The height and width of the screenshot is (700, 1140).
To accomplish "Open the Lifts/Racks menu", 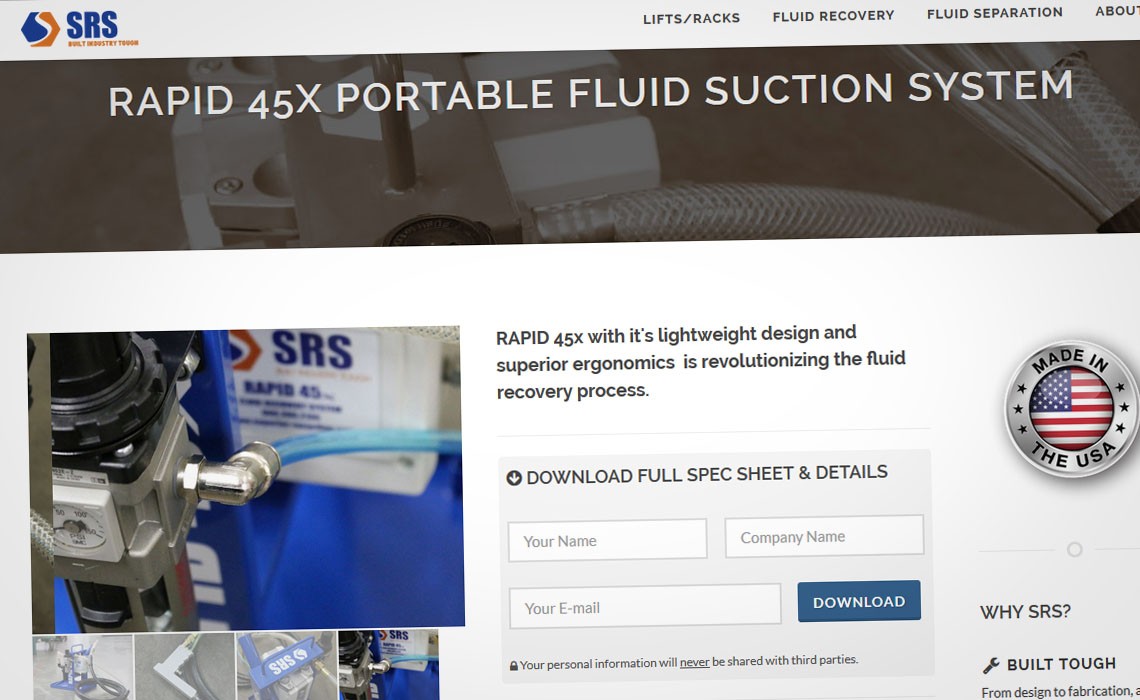I will tap(691, 18).
